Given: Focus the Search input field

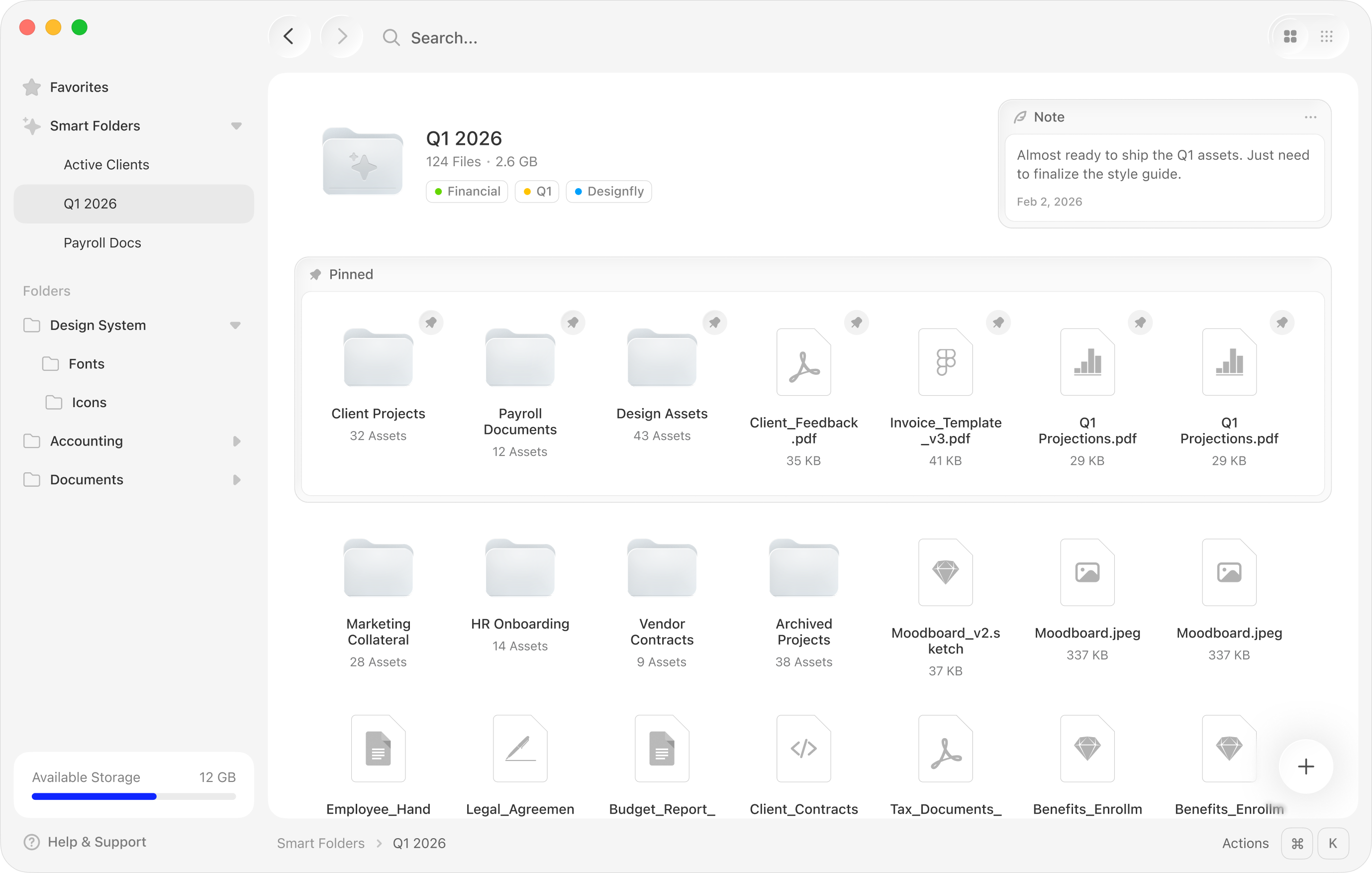Looking at the screenshot, I should coord(444,38).
